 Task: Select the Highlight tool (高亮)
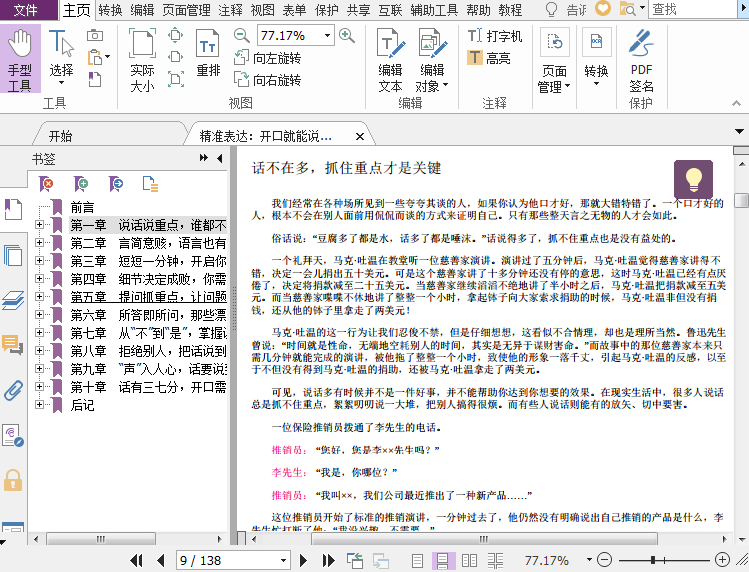(489, 58)
